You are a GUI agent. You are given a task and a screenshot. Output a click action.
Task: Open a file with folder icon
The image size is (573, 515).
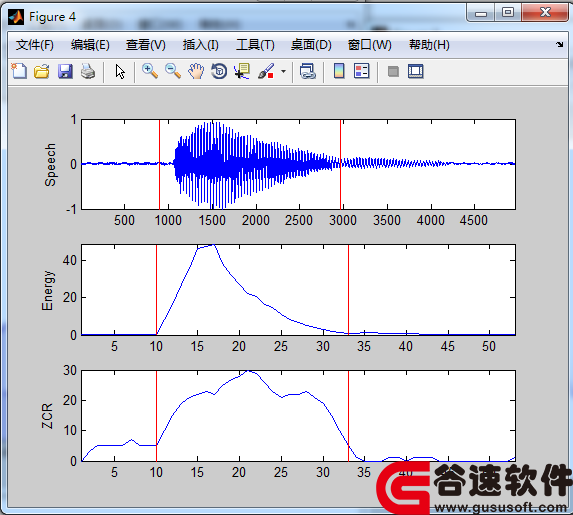click(x=42, y=71)
